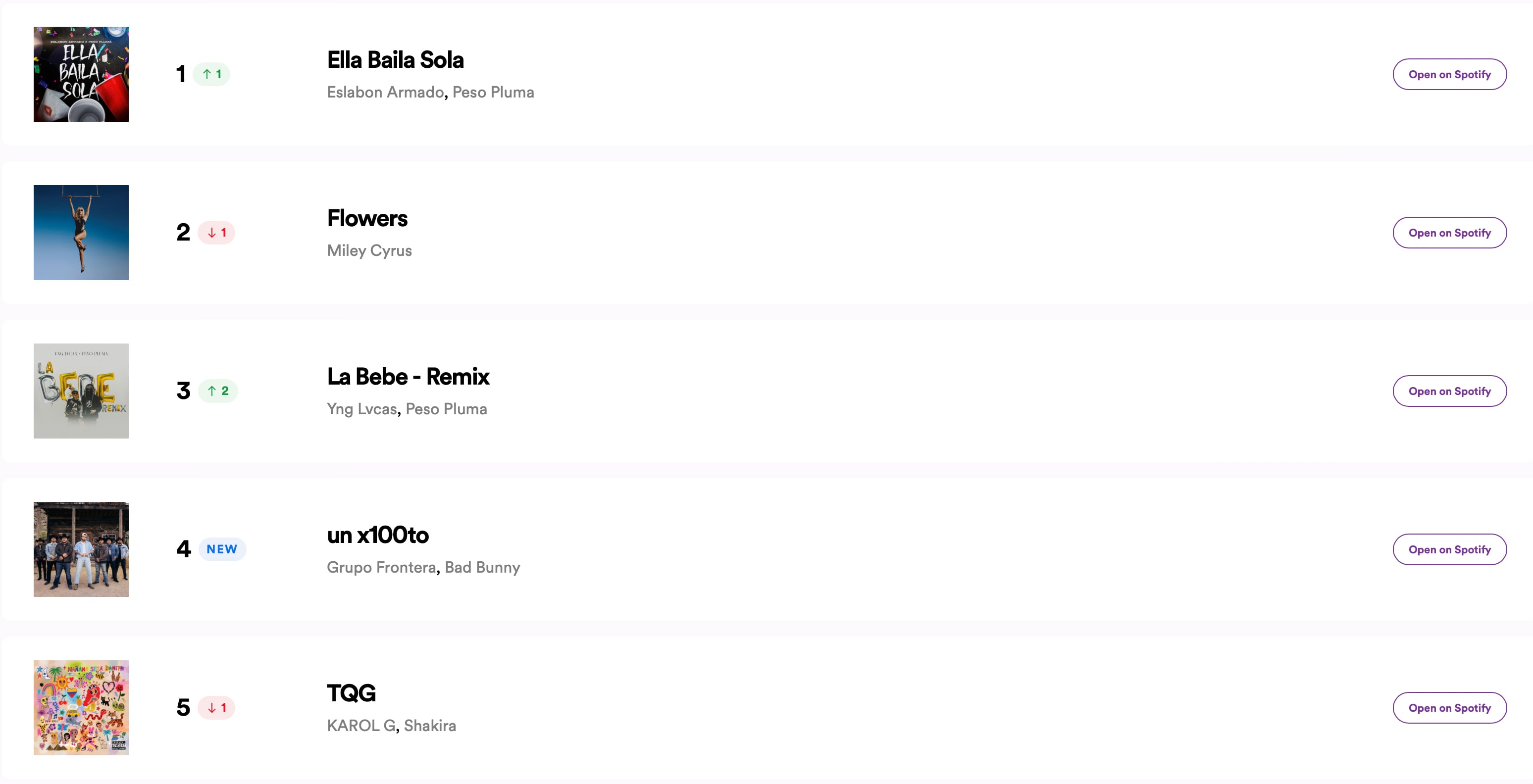Open the Ella Baila Sola album artwork
Screen dimensions: 1533x784
80,74
